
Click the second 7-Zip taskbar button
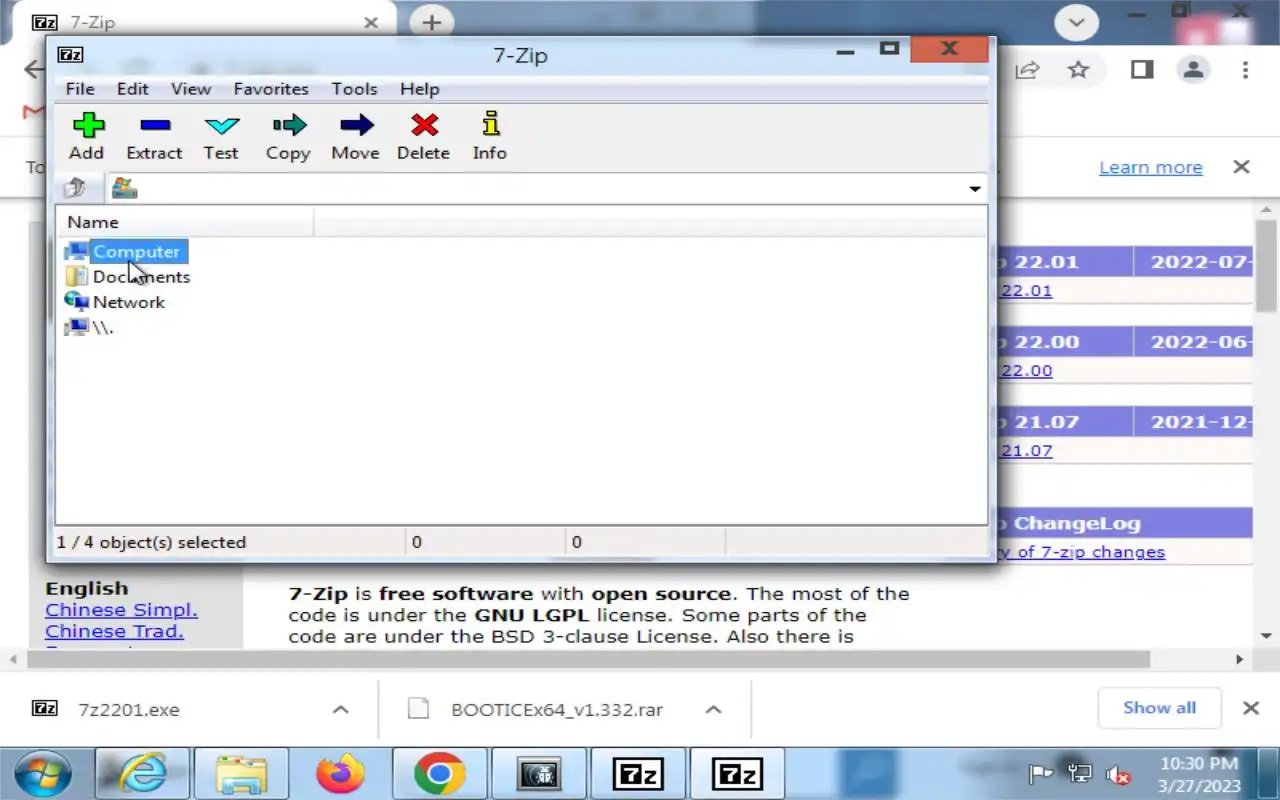coord(736,773)
